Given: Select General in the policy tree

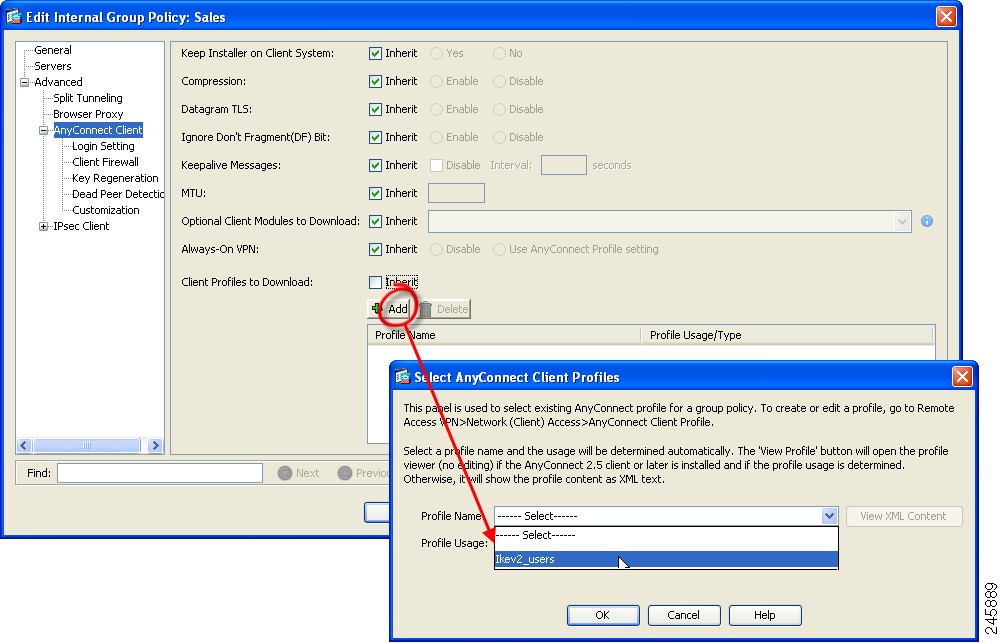Looking at the screenshot, I should 52,50.
